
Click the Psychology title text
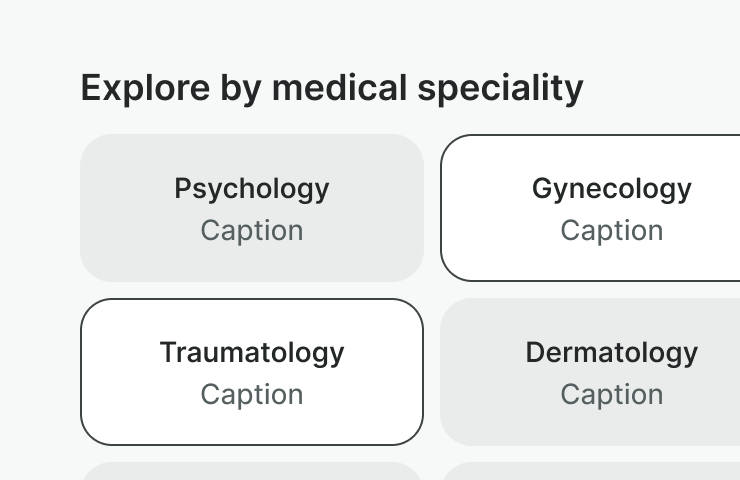pos(252,189)
